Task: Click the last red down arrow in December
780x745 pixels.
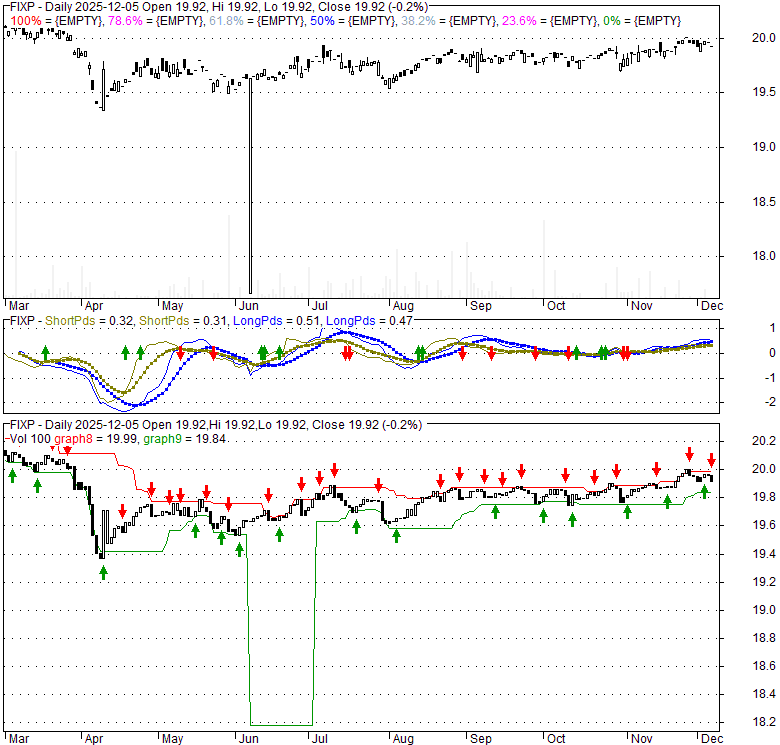Action: [712, 461]
